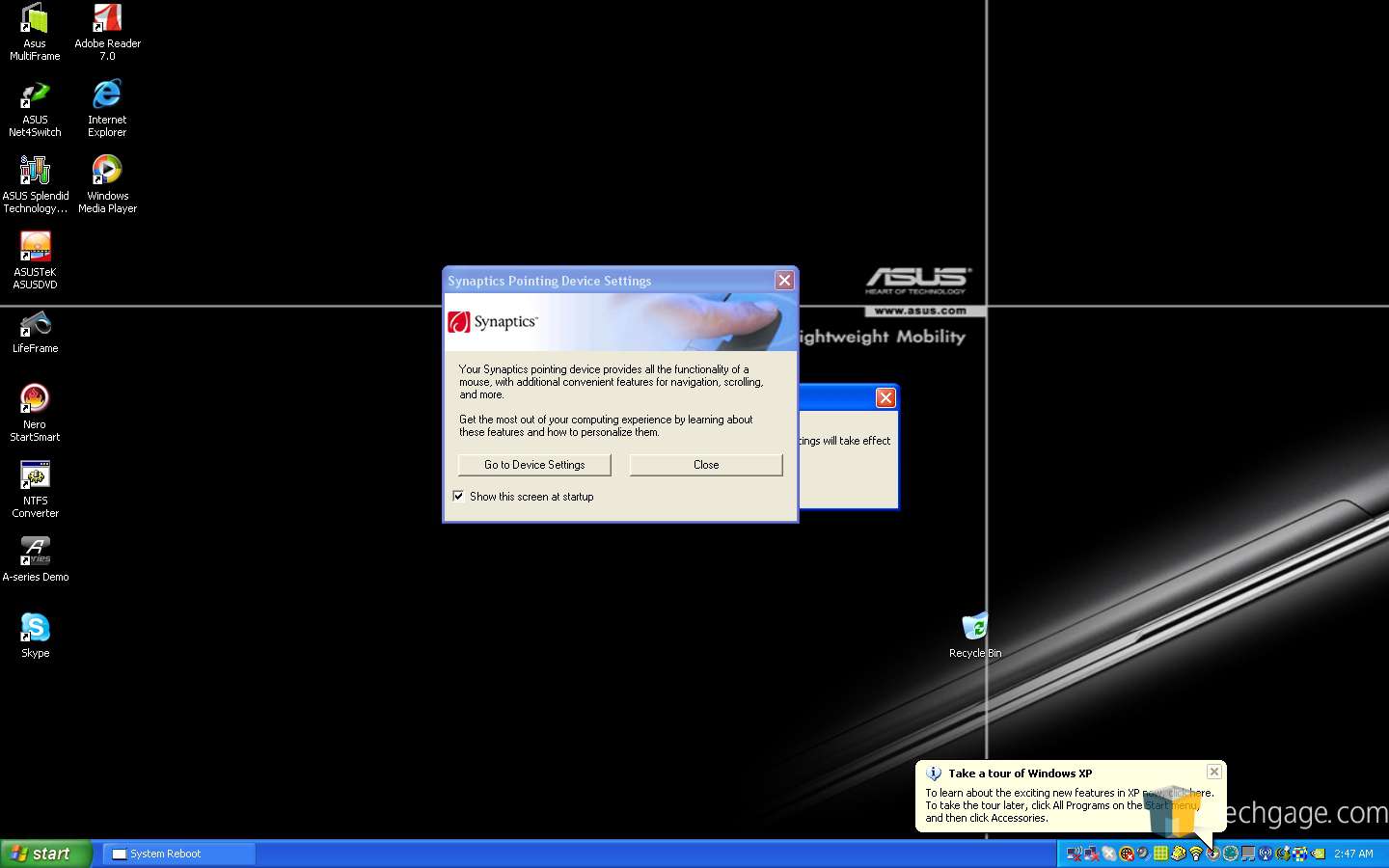The image size is (1389, 868).
Task: Click the yellow-green grid tray icon
Action: [1161, 854]
